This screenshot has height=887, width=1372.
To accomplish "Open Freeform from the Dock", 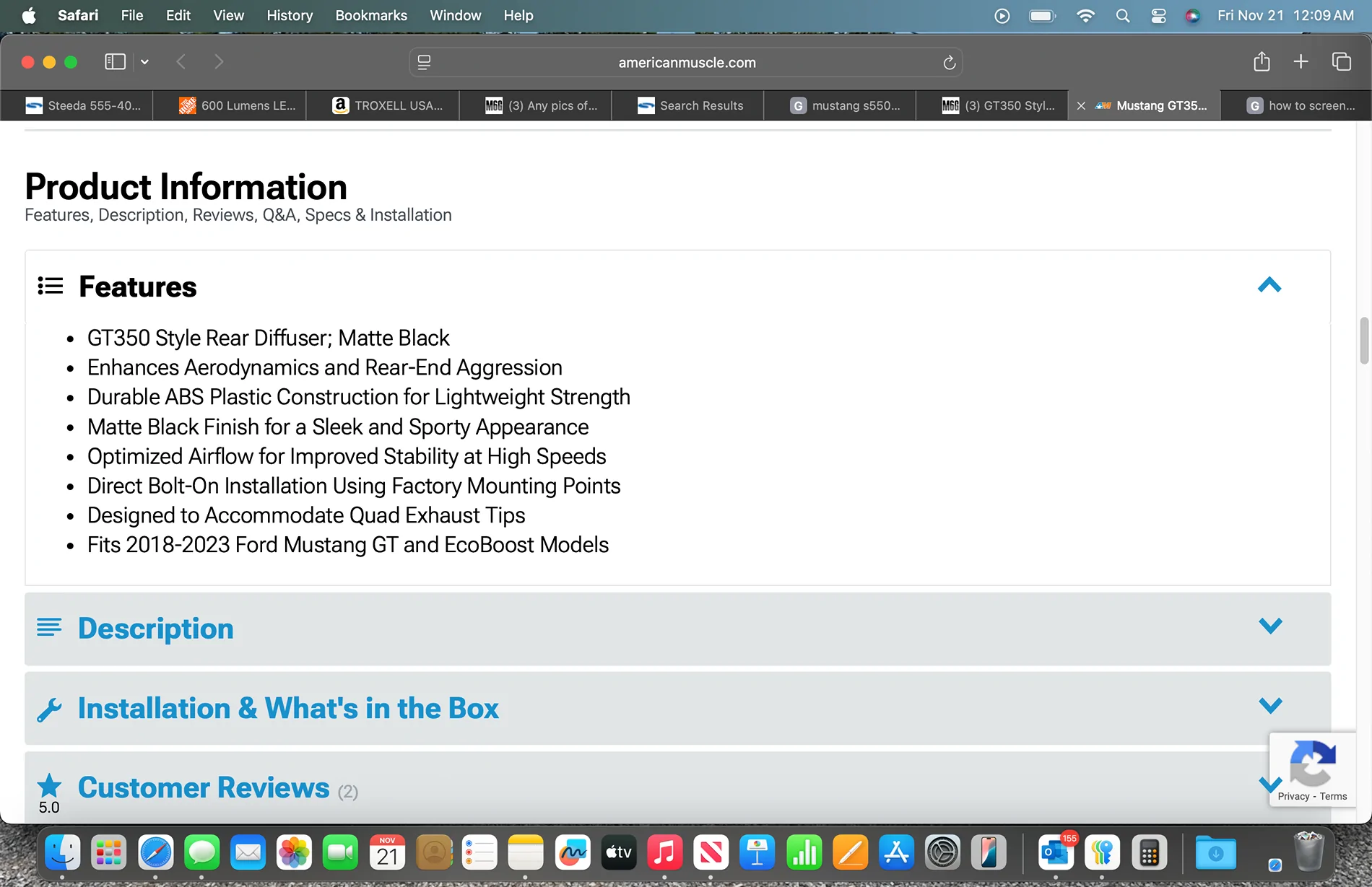I will (x=573, y=853).
